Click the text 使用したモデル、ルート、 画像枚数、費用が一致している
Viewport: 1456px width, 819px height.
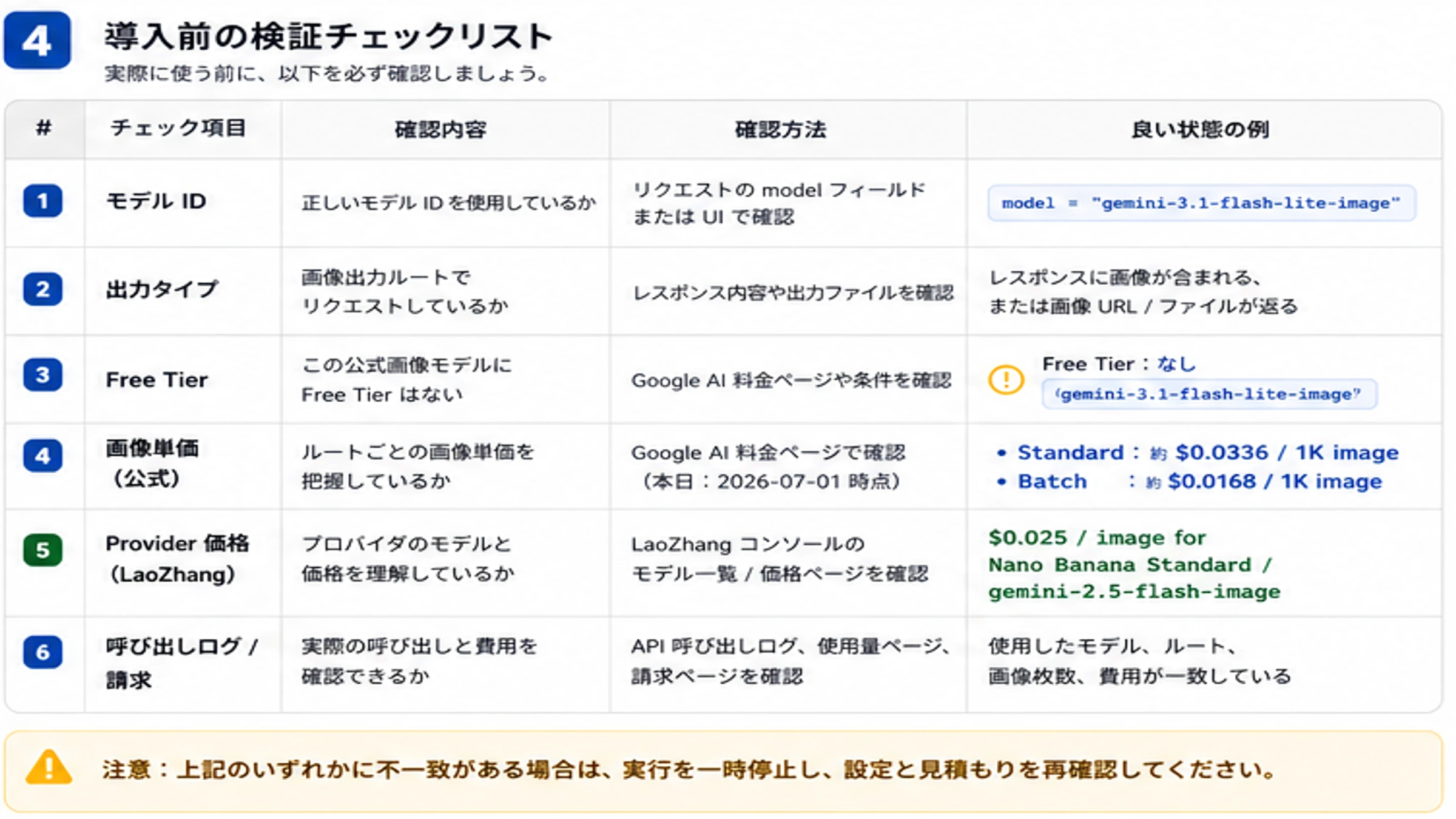[1140, 661]
